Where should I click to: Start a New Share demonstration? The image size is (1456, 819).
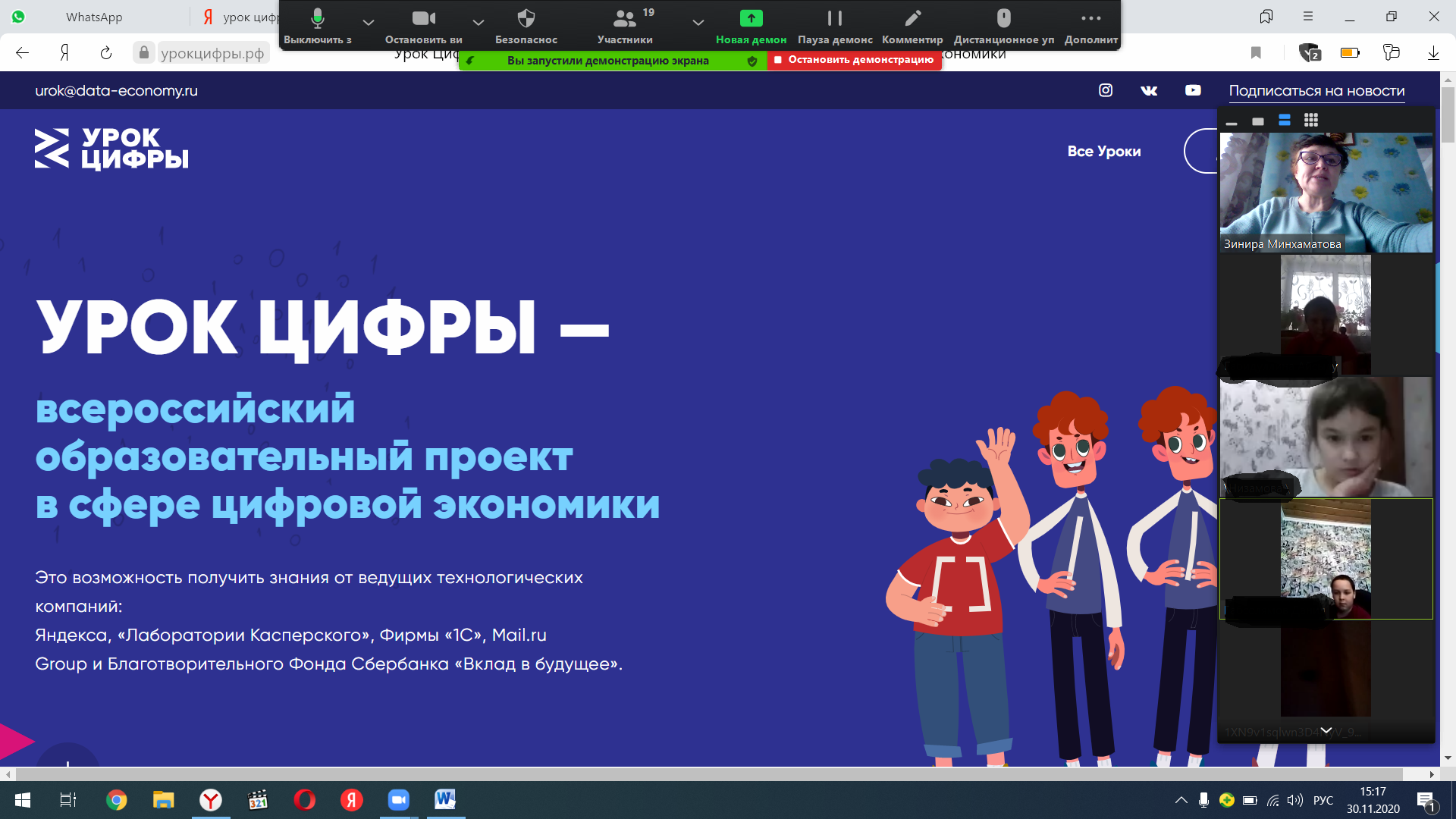click(751, 19)
